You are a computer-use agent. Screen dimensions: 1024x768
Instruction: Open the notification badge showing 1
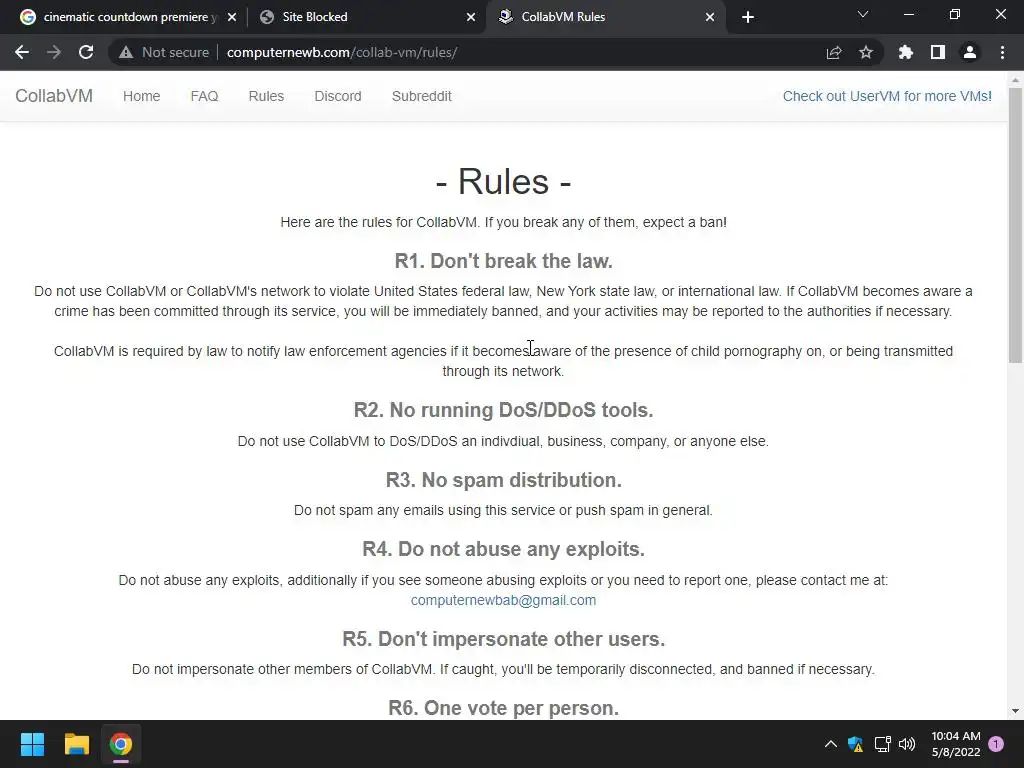coord(996,744)
